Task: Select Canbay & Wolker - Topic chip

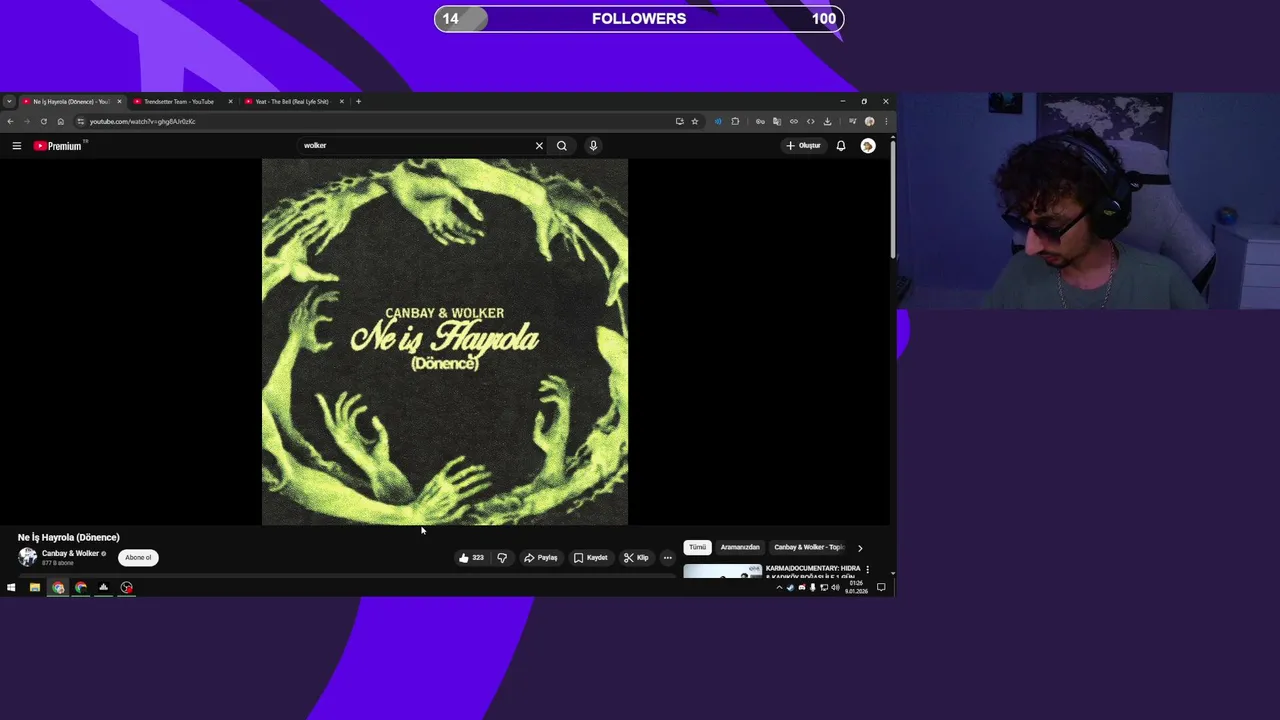Action: tap(809, 547)
